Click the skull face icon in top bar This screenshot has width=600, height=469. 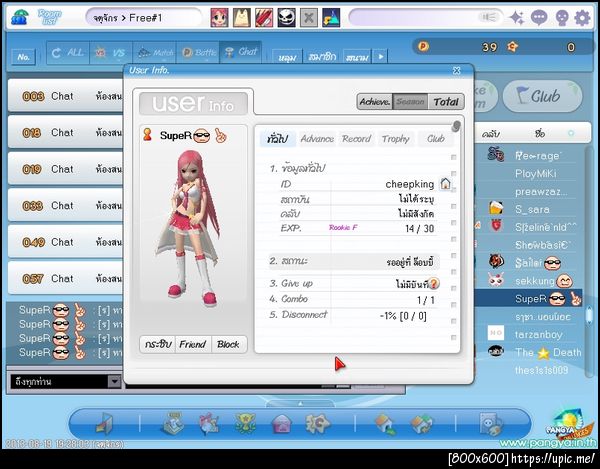(286, 18)
